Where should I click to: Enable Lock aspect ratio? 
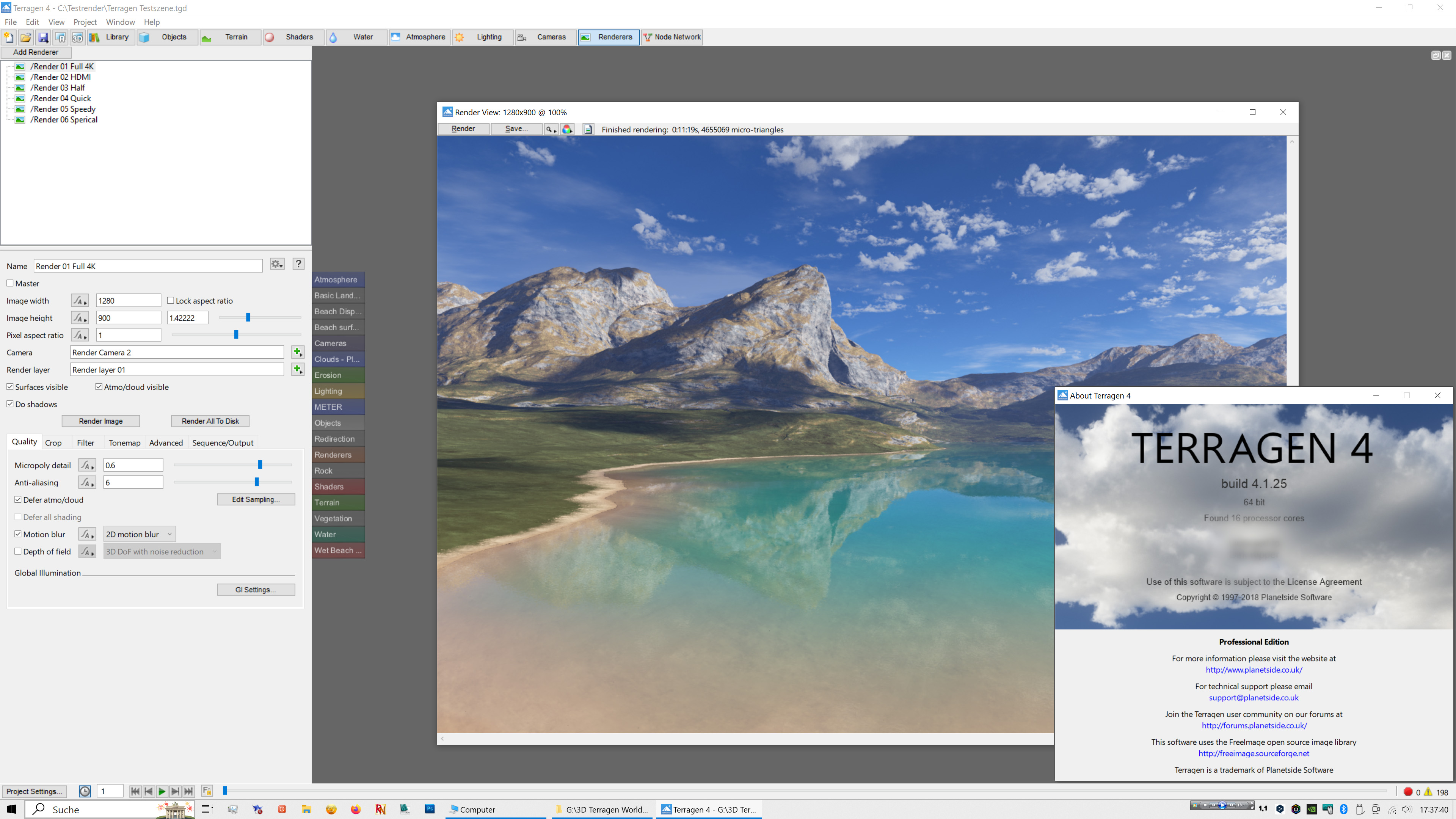pyautogui.click(x=170, y=301)
